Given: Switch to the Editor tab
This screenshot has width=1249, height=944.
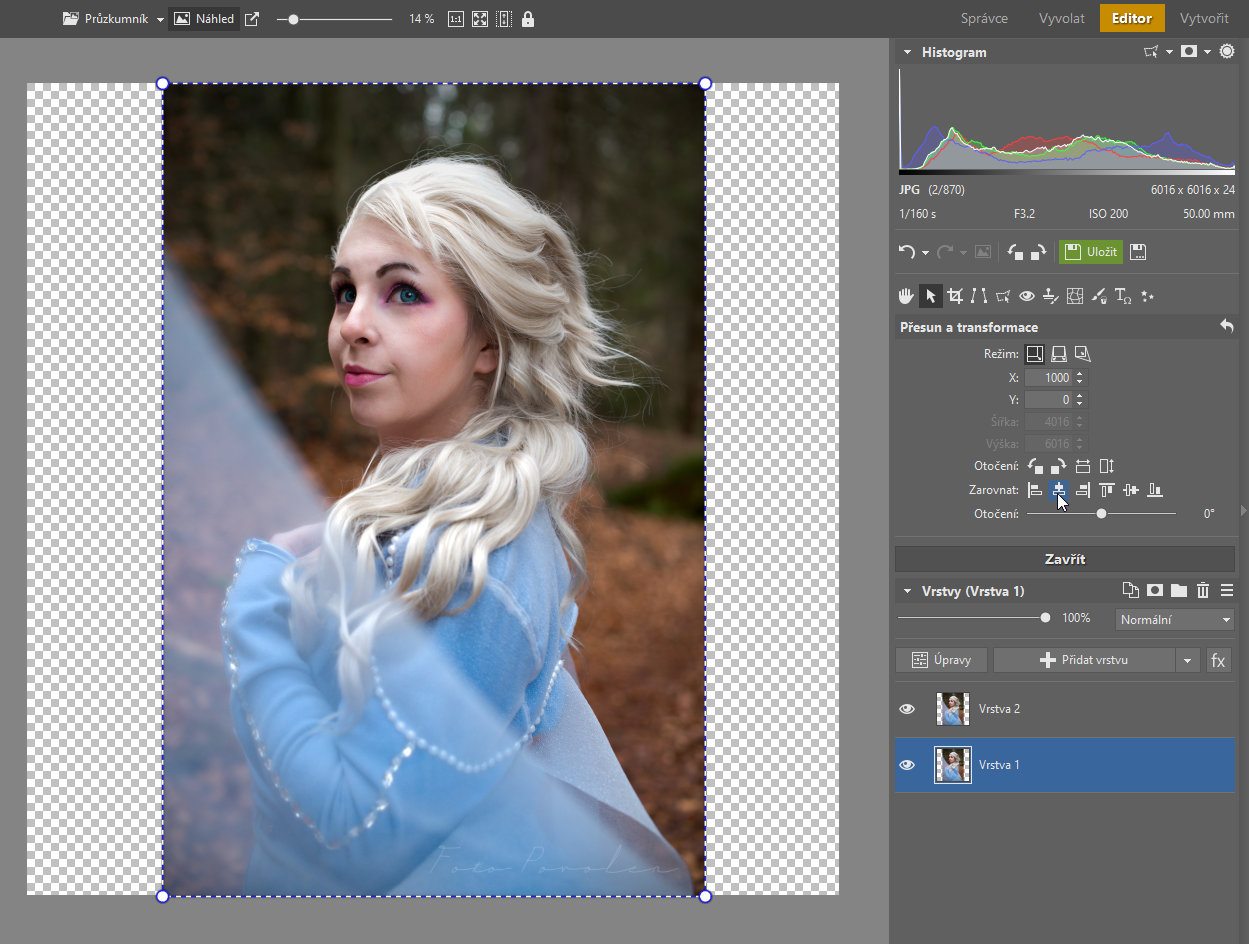Looking at the screenshot, I should pyautogui.click(x=1132, y=18).
